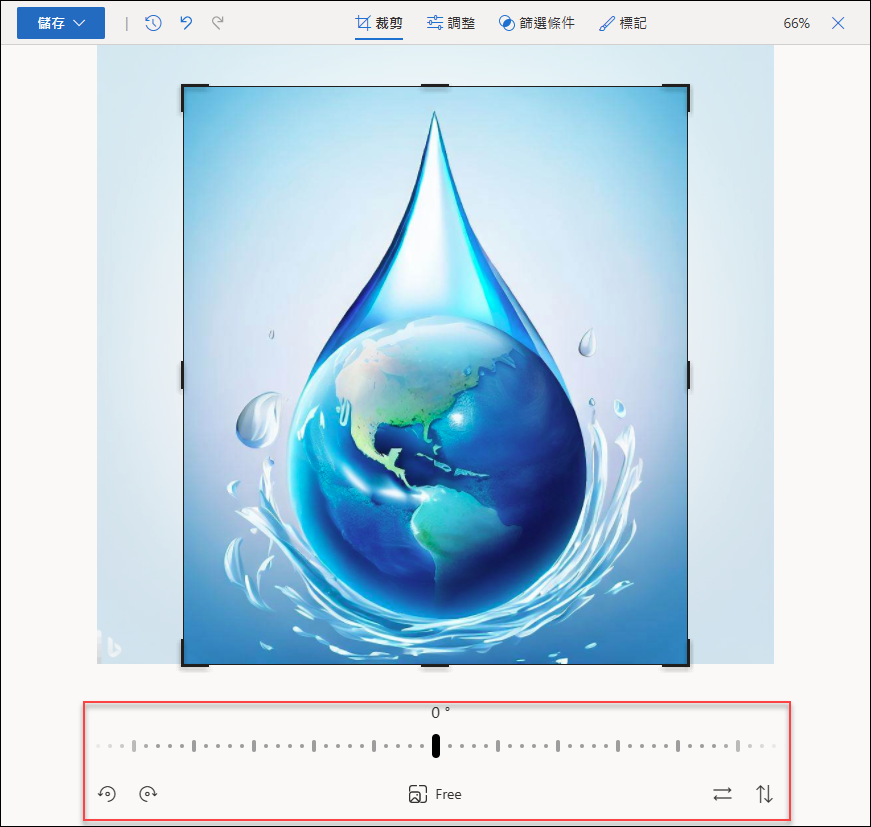Open the 調整 adjustment tab
This screenshot has width=871, height=827.
click(450, 23)
